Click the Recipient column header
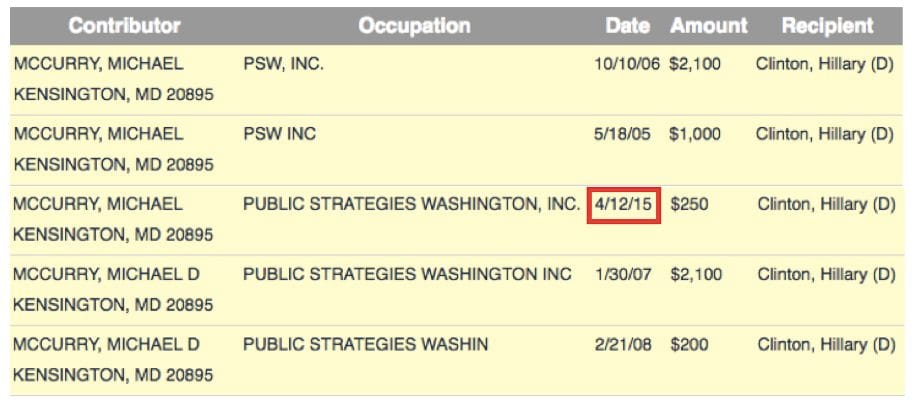The width and height of the screenshot is (915, 408). [x=827, y=26]
